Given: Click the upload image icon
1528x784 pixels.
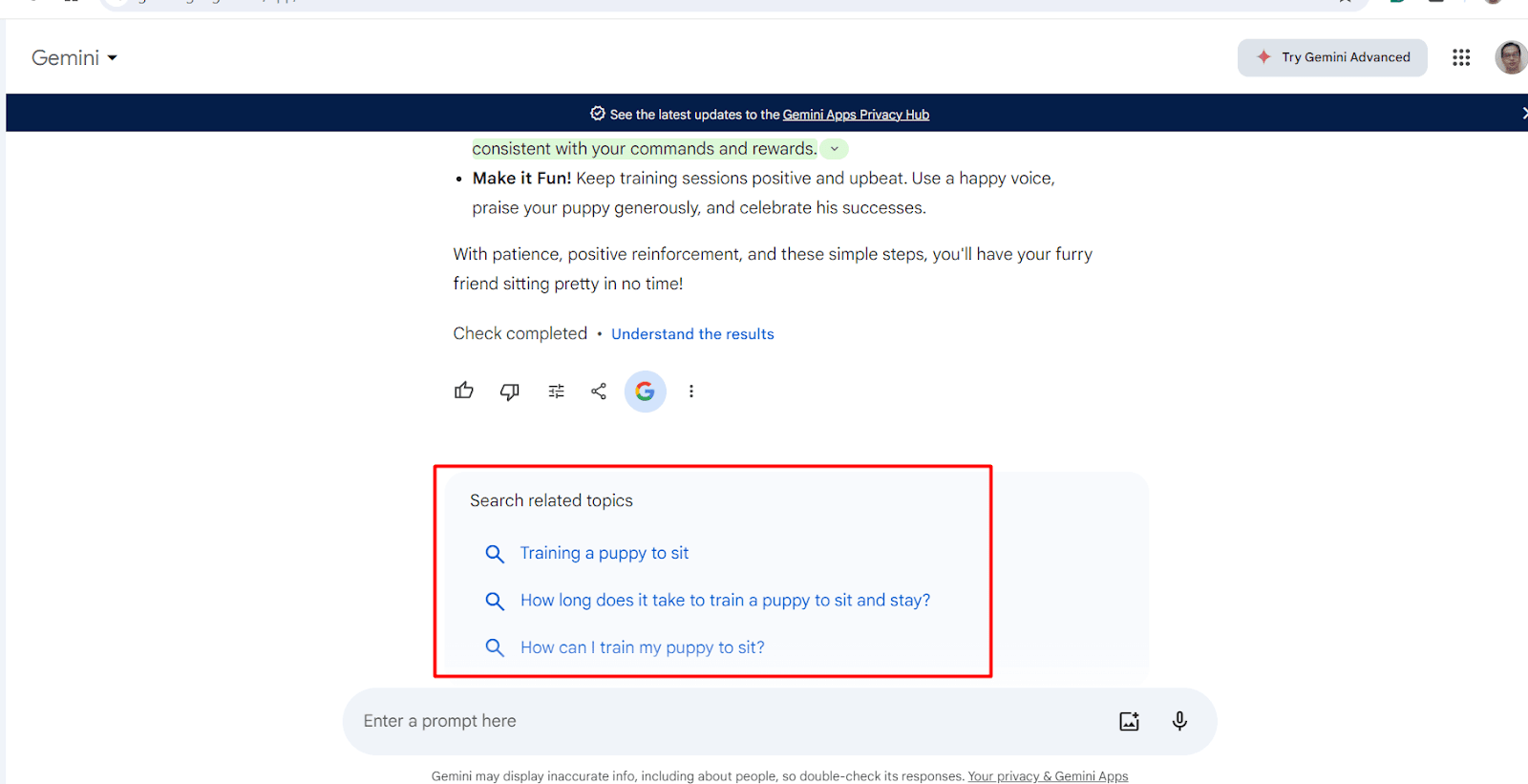Looking at the screenshot, I should tap(1129, 721).
